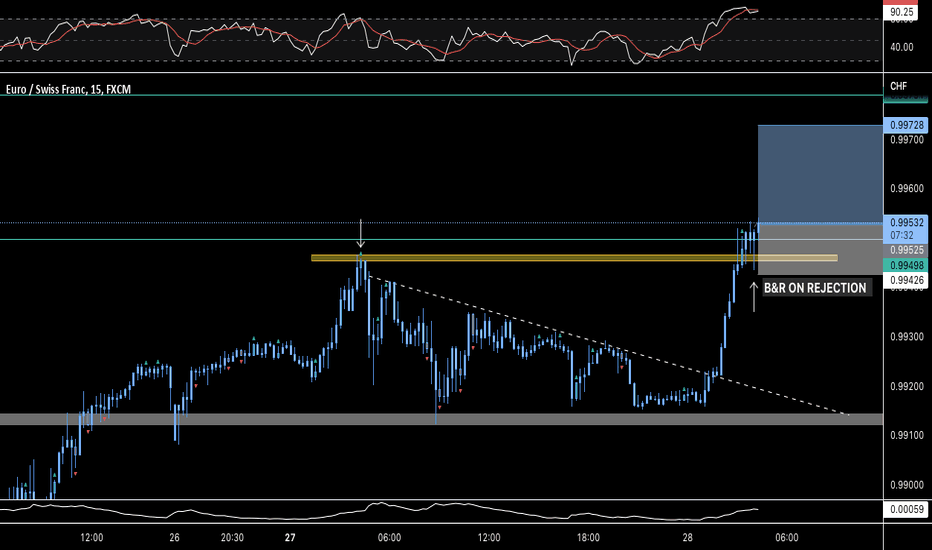The width and height of the screenshot is (932, 550).
Task: Click the 40.00 level on the RSI axis
Action: coord(902,47)
